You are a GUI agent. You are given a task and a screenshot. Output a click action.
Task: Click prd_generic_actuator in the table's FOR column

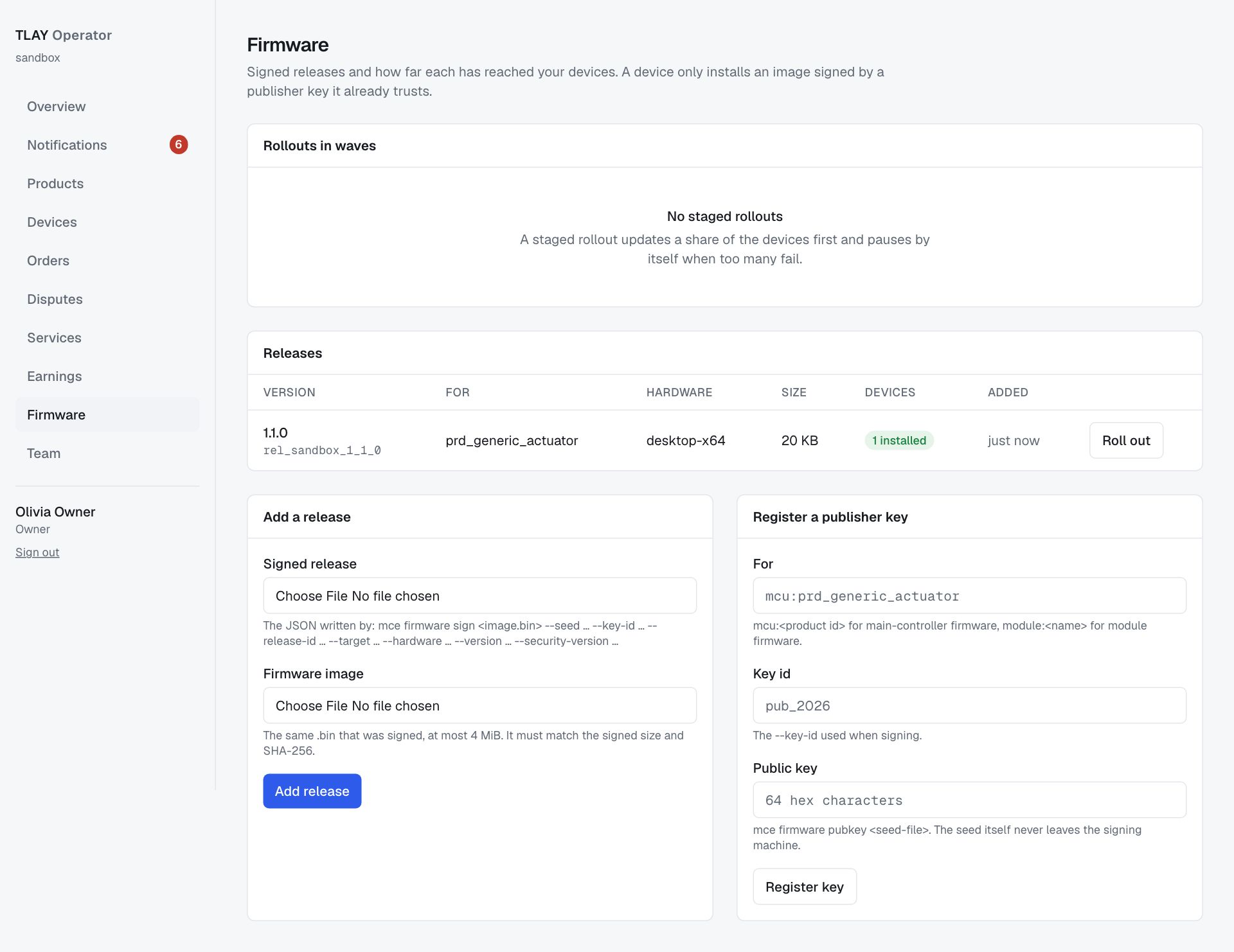coord(512,441)
